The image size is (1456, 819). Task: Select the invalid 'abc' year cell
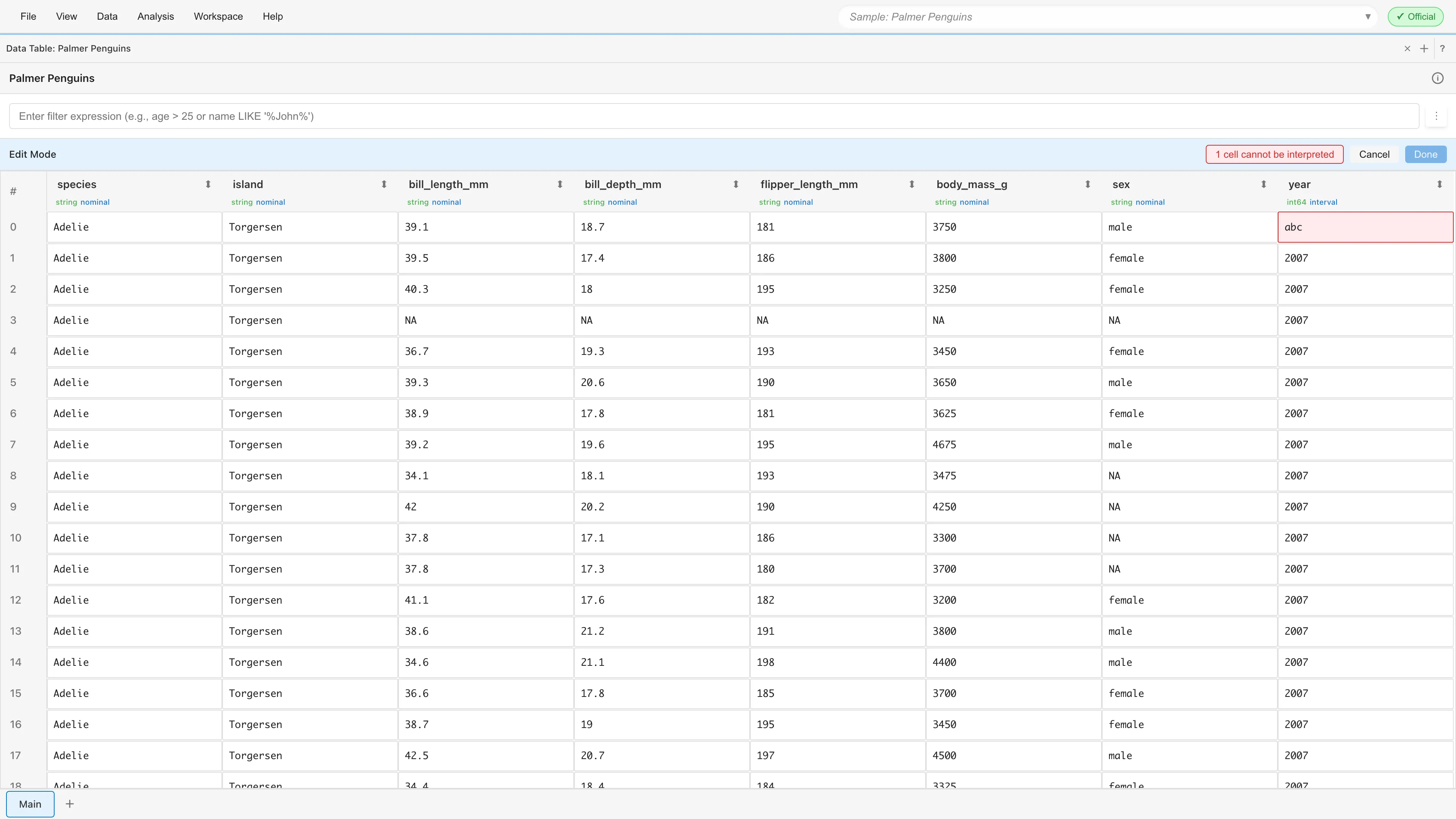[x=1365, y=227]
